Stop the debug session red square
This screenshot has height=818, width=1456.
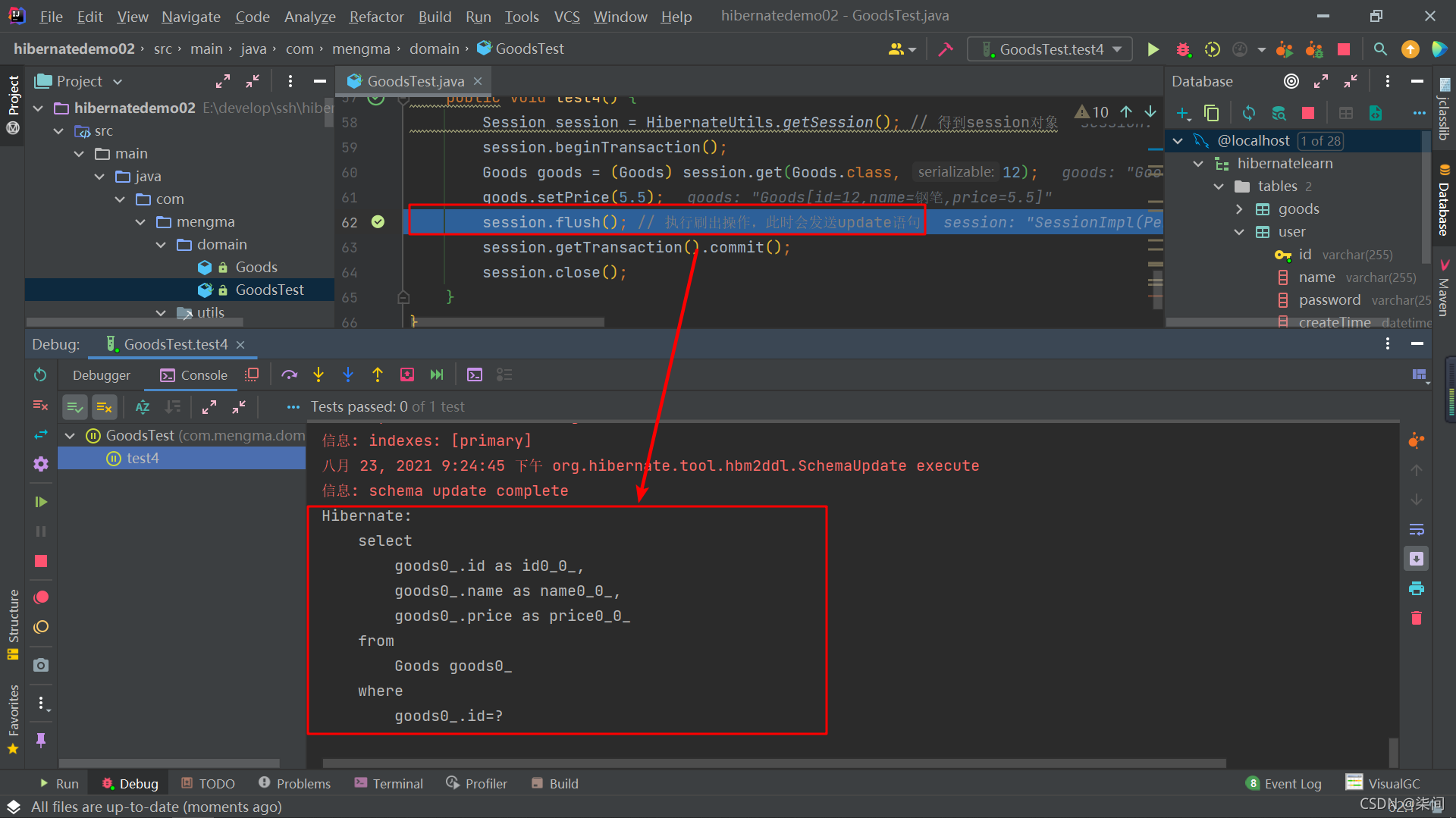coord(41,561)
